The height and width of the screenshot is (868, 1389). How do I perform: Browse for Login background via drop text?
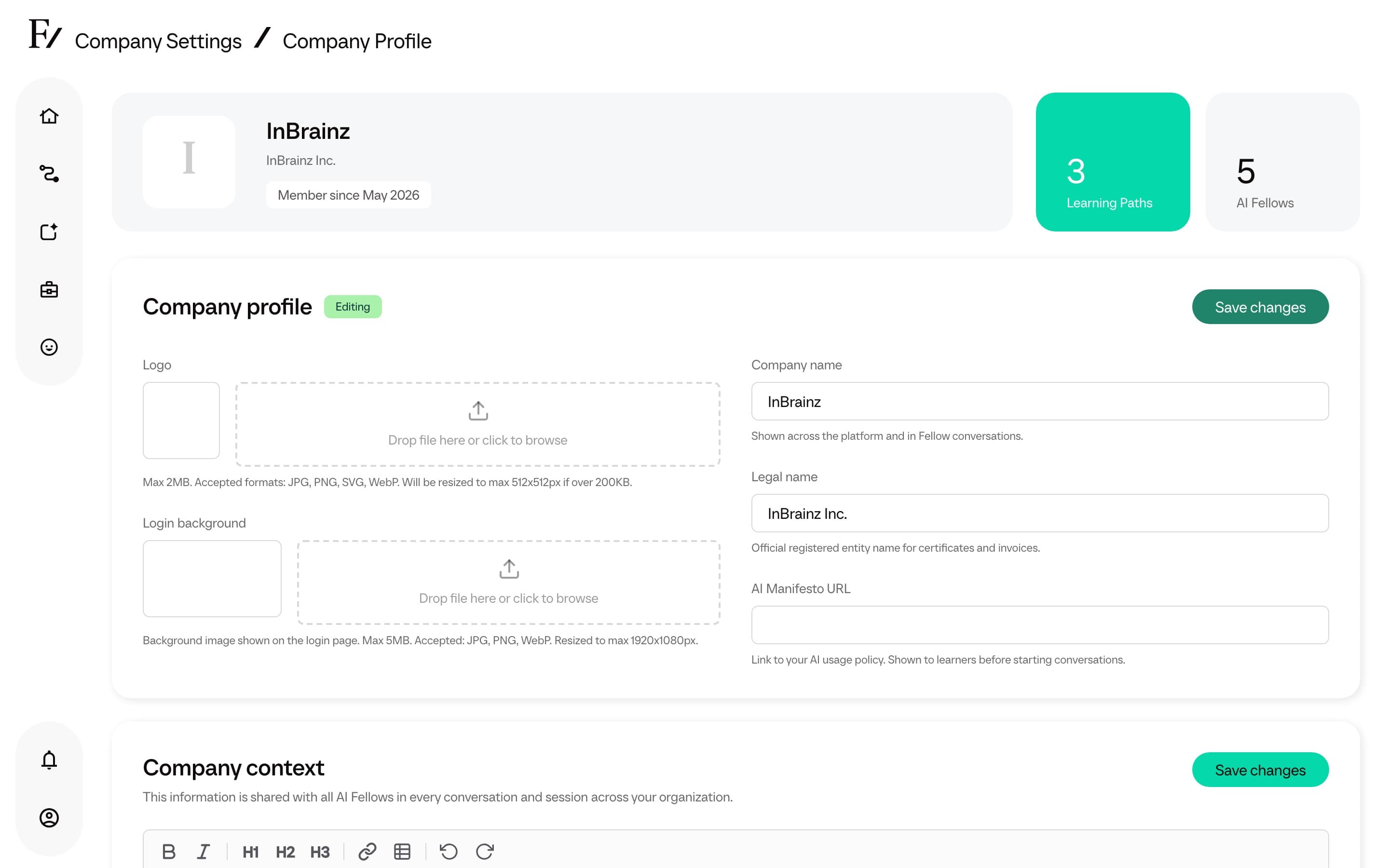click(508, 598)
